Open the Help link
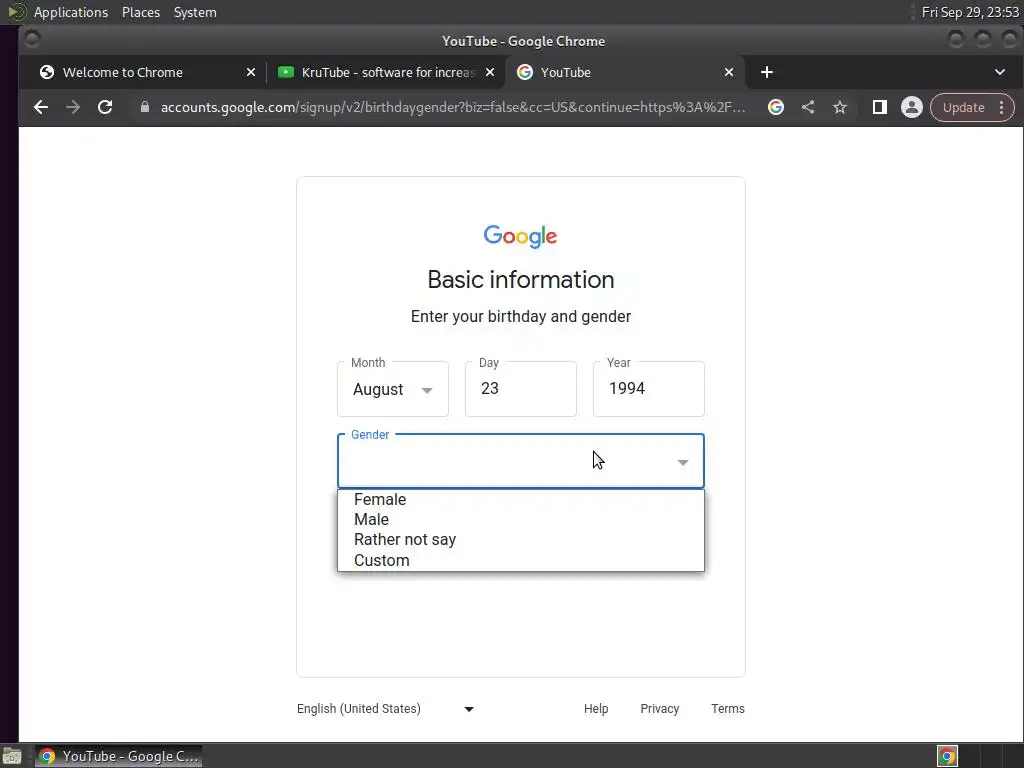This screenshot has width=1024, height=768. [x=596, y=709]
